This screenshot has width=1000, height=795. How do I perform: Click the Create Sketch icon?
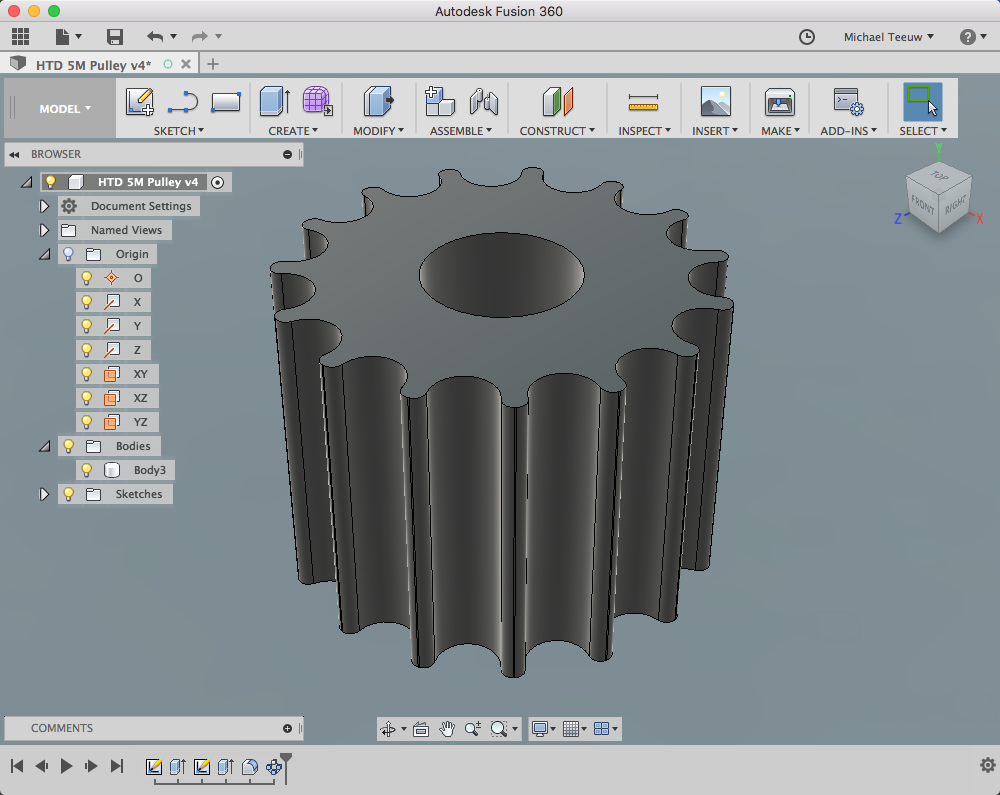(140, 102)
